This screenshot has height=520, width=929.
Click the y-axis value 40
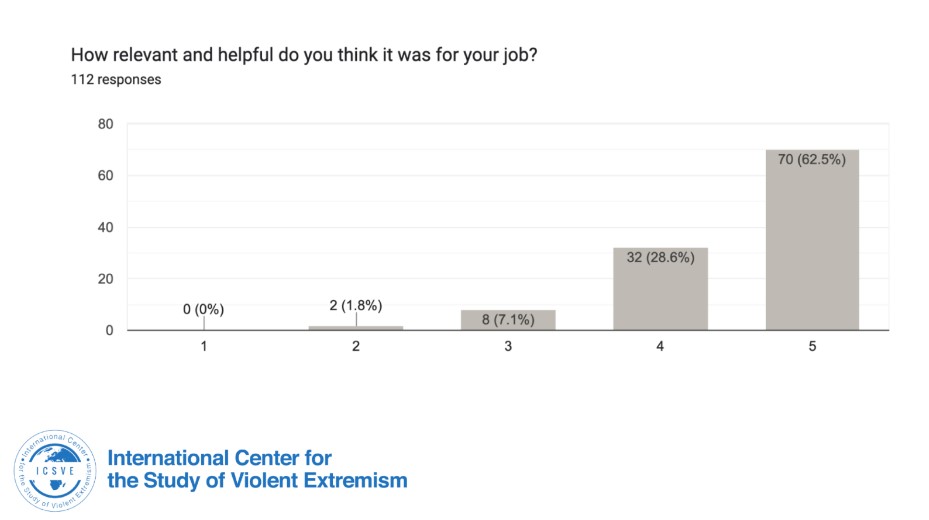(105, 227)
